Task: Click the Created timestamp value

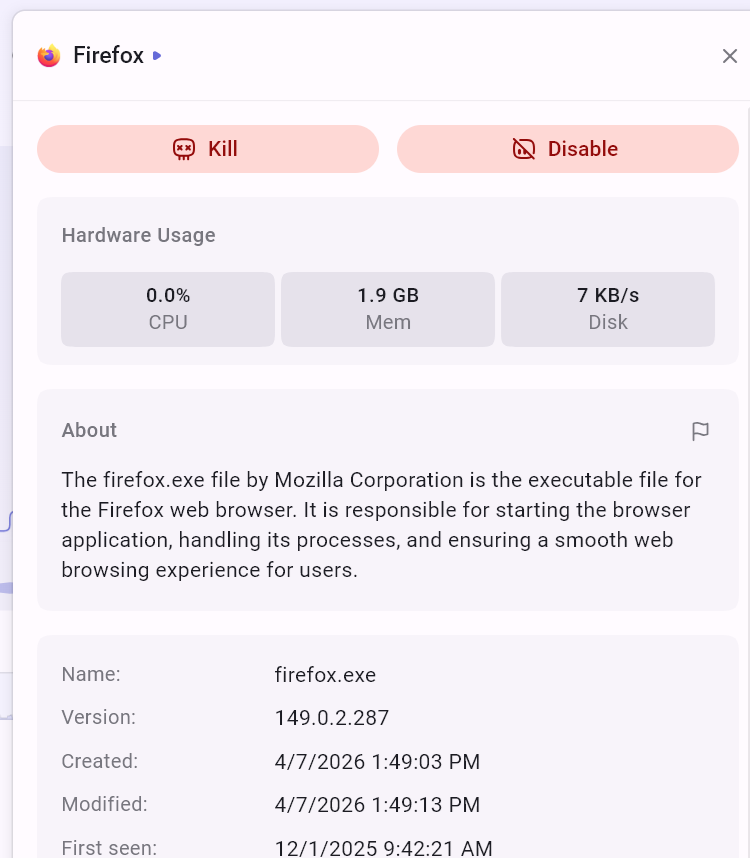Action: [x=377, y=762]
